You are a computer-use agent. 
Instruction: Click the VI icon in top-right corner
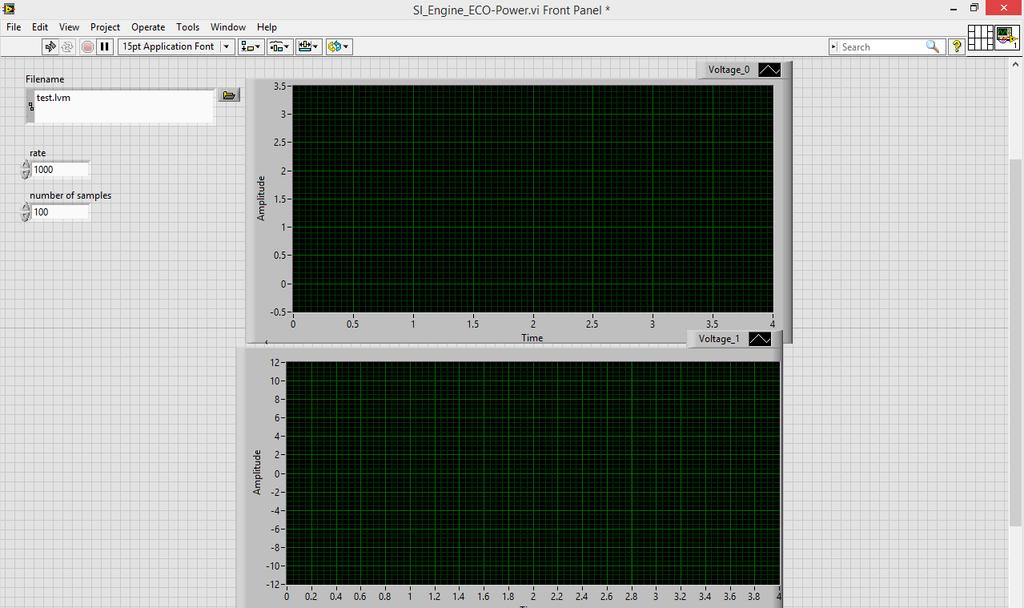click(x=1006, y=37)
